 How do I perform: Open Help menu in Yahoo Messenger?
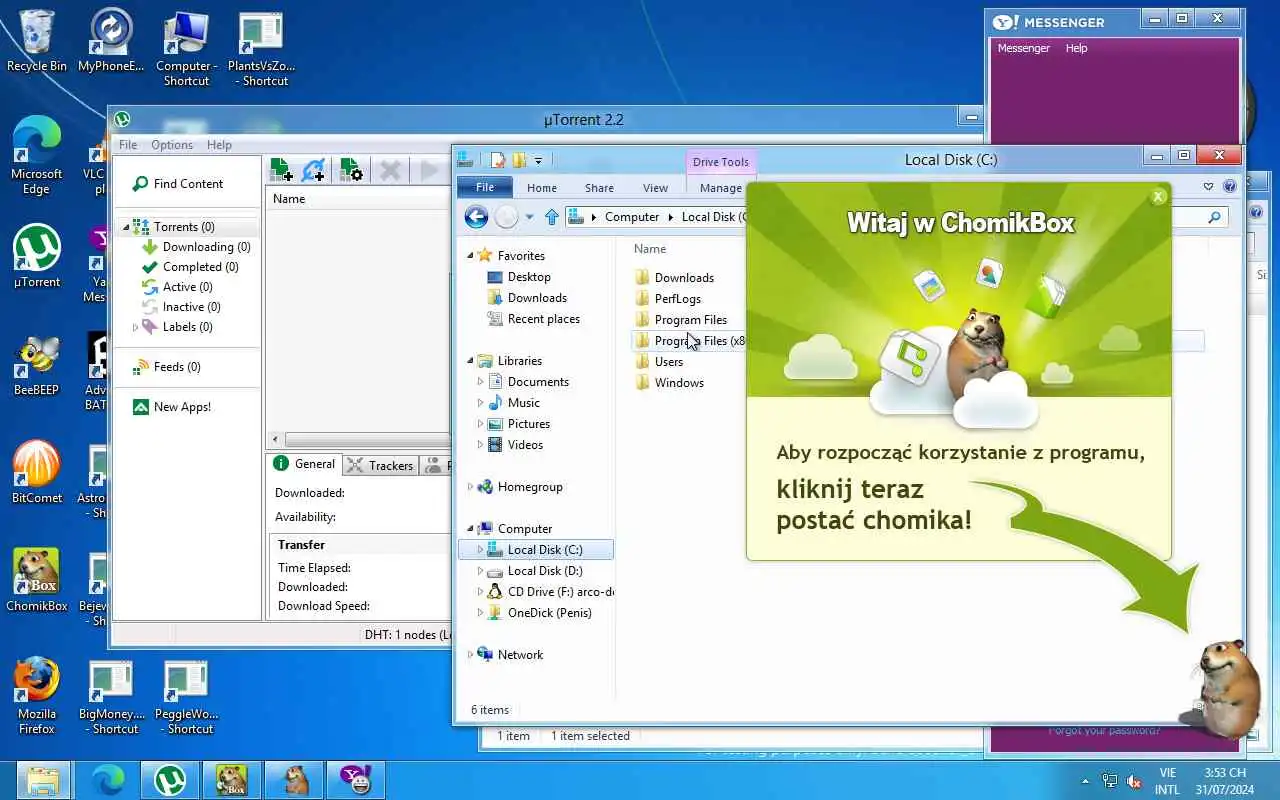[x=1076, y=48]
